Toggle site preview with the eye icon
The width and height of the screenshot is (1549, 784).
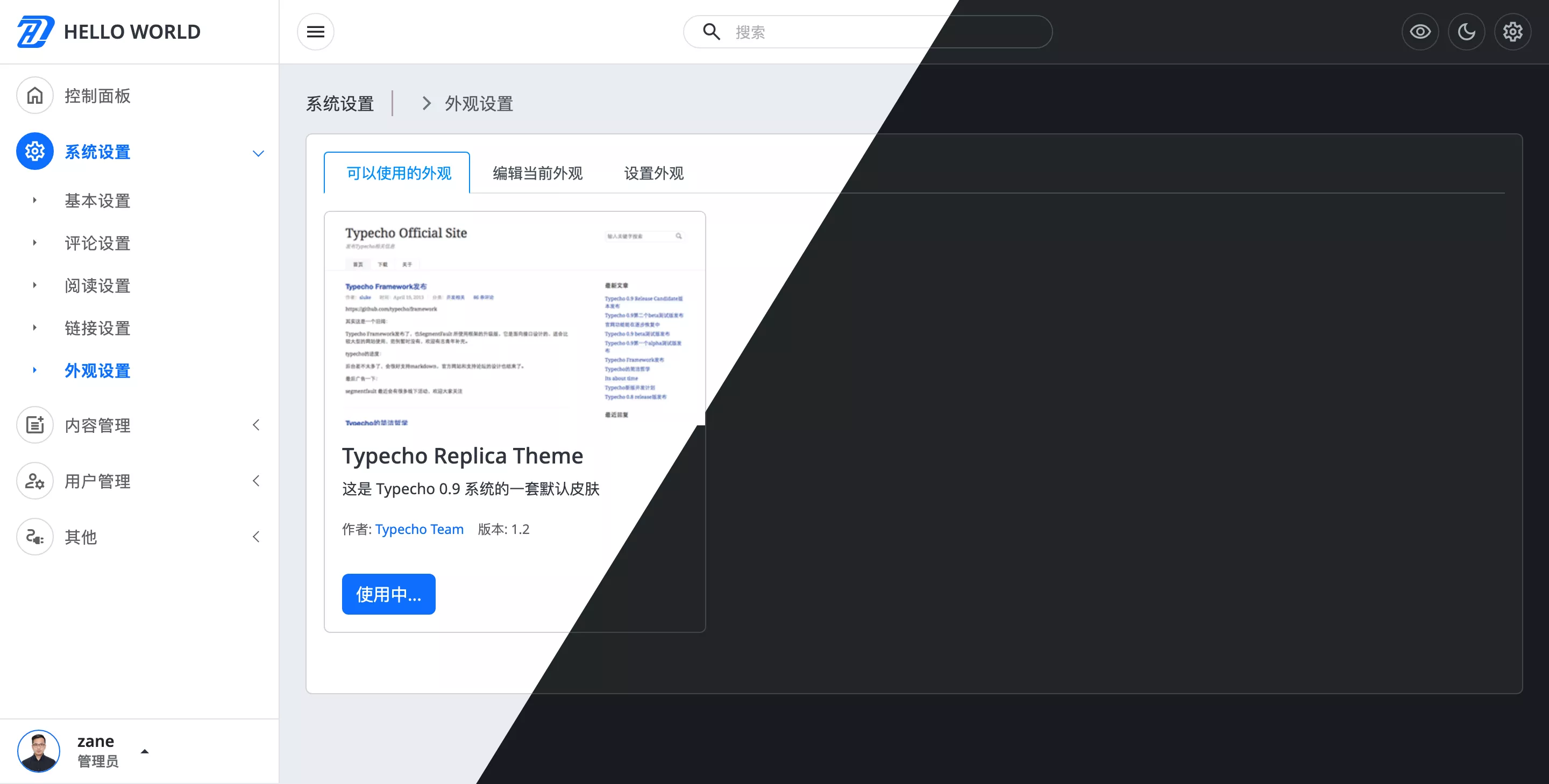coord(1420,31)
